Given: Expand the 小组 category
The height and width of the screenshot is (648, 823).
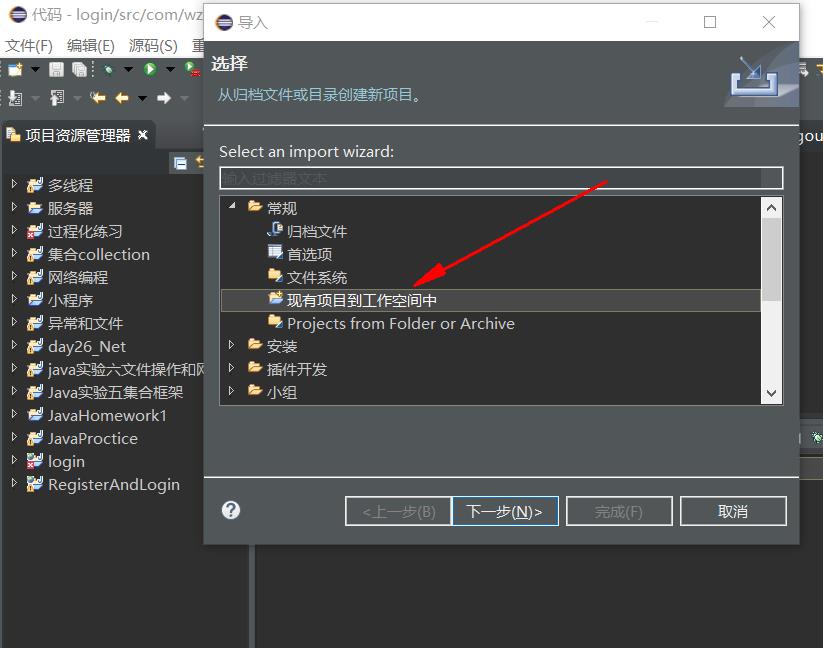Looking at the screenshot, I should click(x=231, y=390).
